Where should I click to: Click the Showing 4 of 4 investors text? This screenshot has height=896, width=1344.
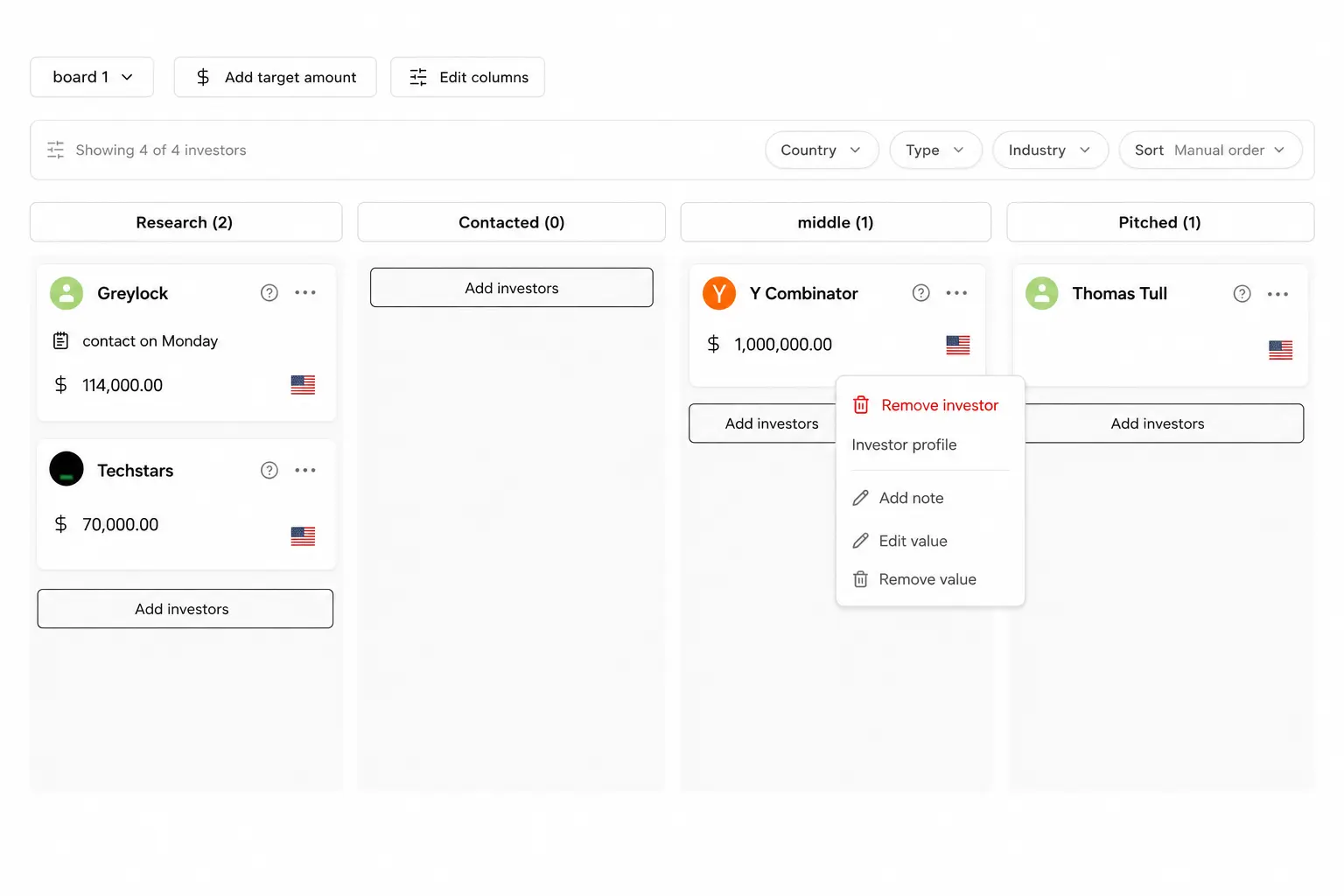click(x=161, y=150)
